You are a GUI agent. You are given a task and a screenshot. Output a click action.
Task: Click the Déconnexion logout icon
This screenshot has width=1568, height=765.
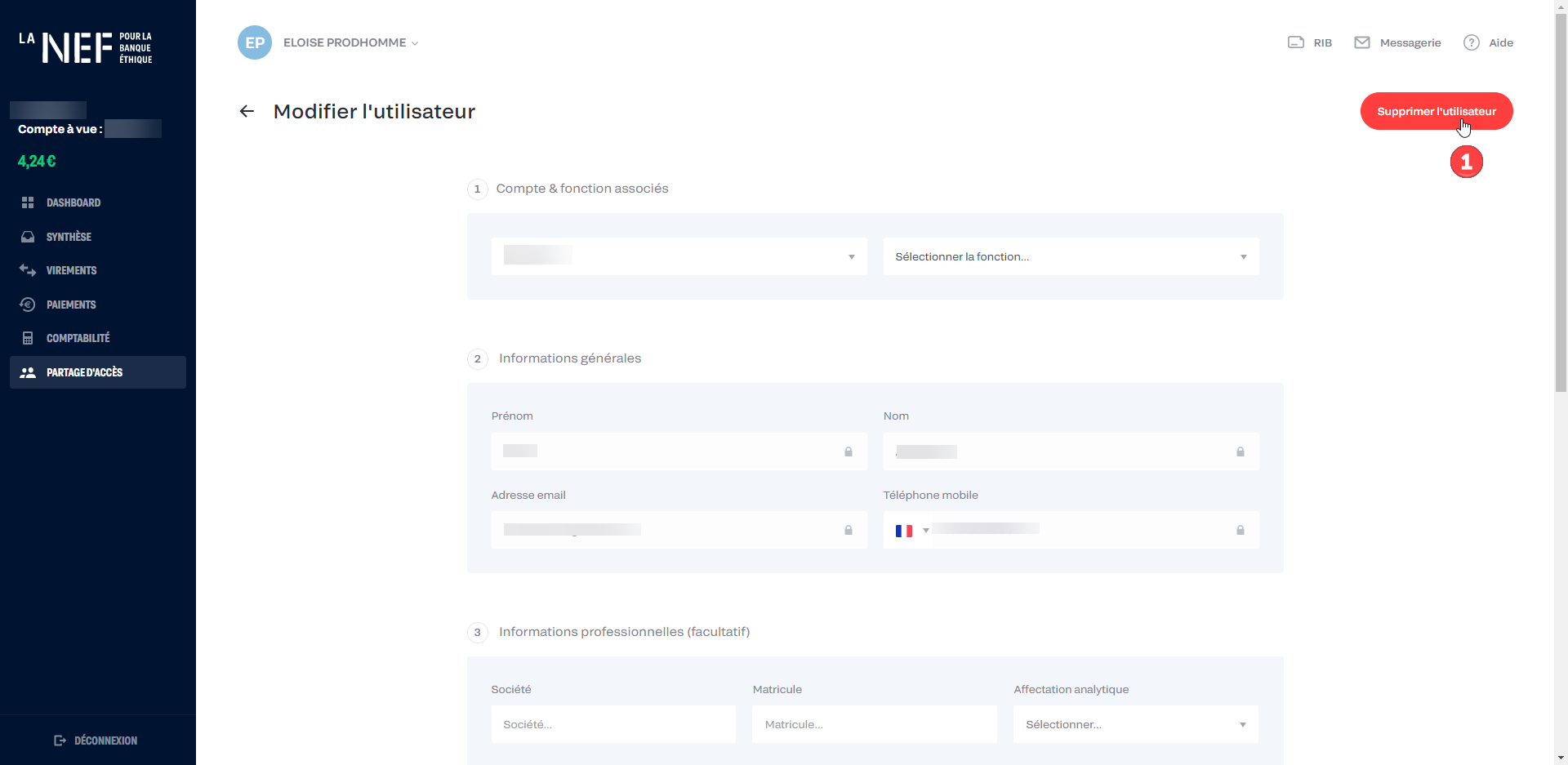click(60, 741)
